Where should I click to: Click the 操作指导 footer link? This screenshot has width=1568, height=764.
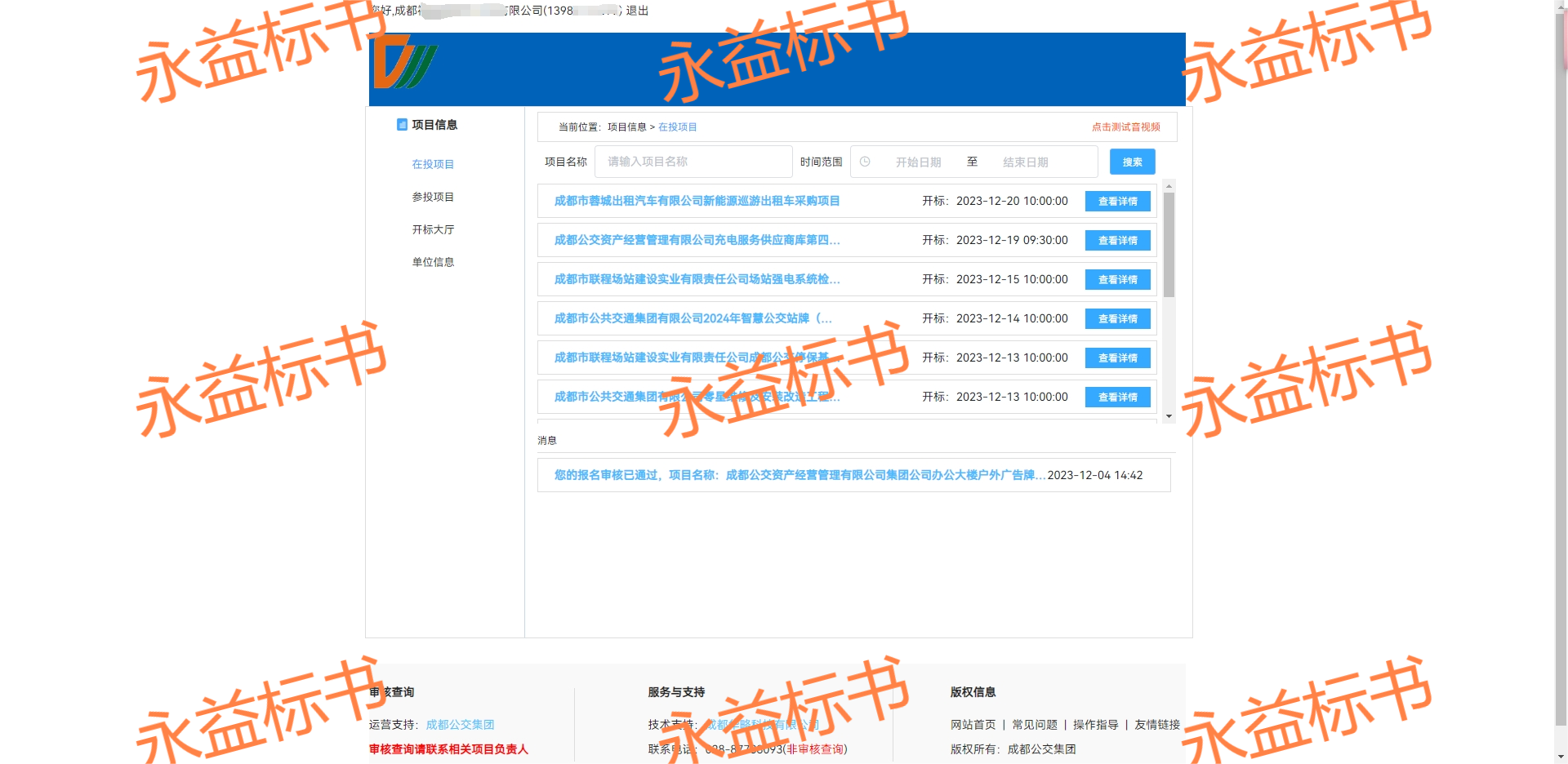(x=1095, y=725)
